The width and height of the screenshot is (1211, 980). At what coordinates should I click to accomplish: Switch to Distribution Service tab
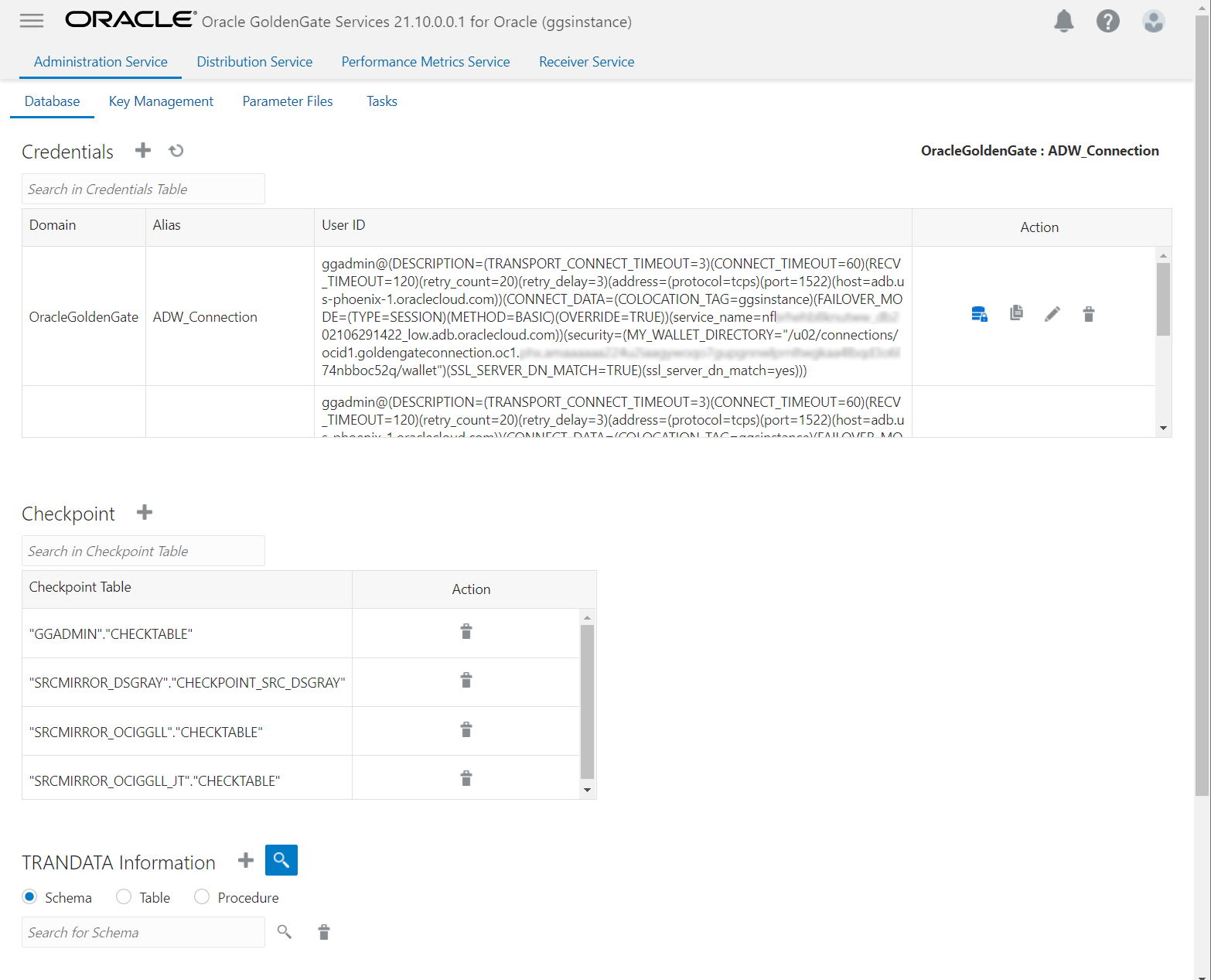pos(254,62)
